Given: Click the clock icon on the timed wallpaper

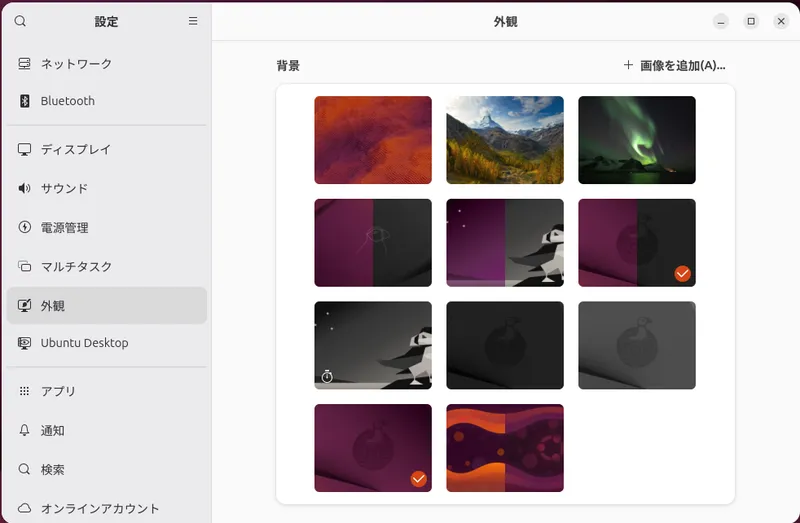Looking at the screenshot, I should (x=327, y=377).
